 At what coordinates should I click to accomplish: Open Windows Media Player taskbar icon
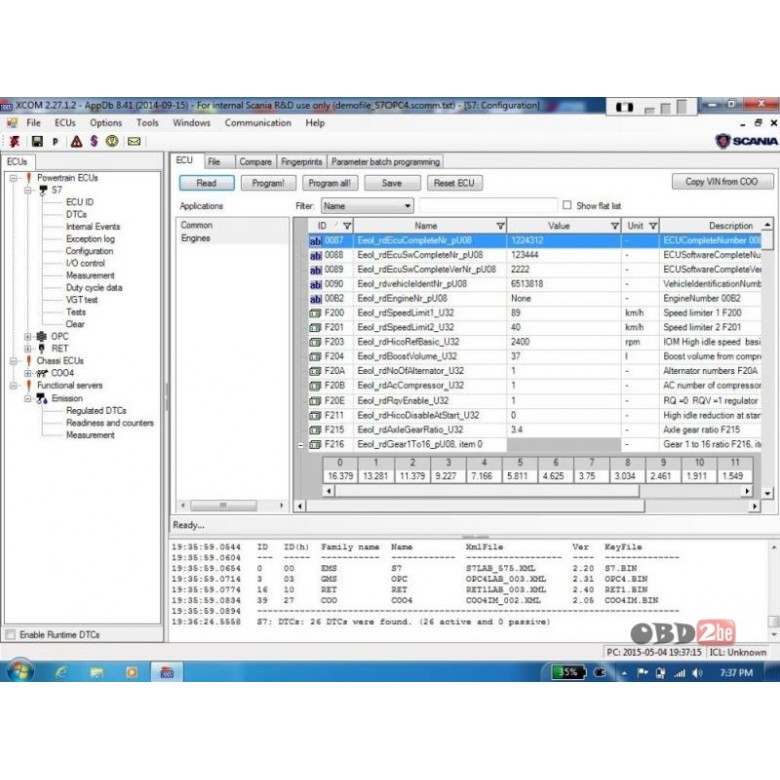coord(132,673)
